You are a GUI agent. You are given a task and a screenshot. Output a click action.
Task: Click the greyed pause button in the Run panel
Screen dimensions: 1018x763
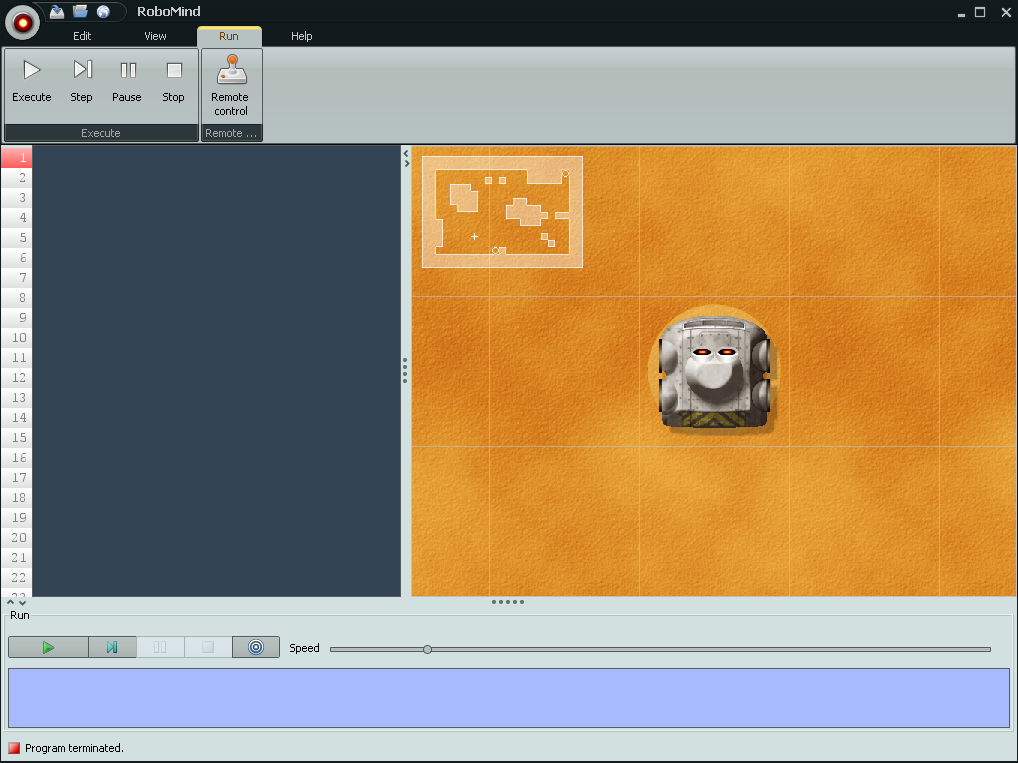click(x=160, y=647)
